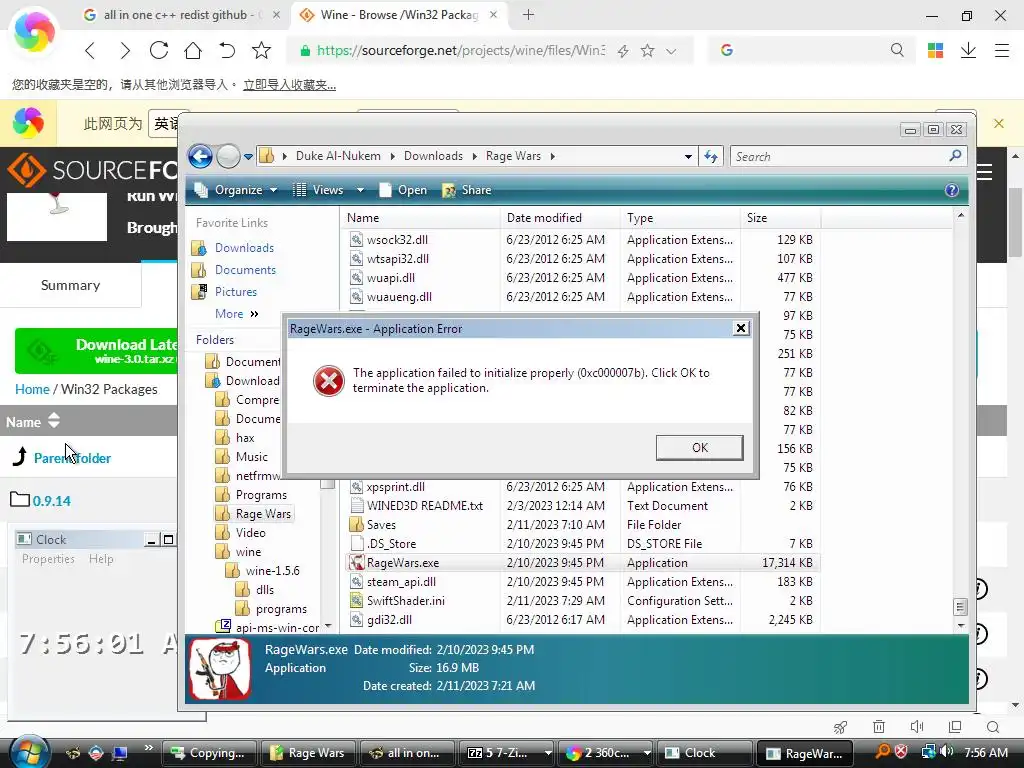Click Duke Al-Nukem in the address breadcrumb
Image resolution: width=1024 pixels, height=768 pixels.
pos(338,156)
